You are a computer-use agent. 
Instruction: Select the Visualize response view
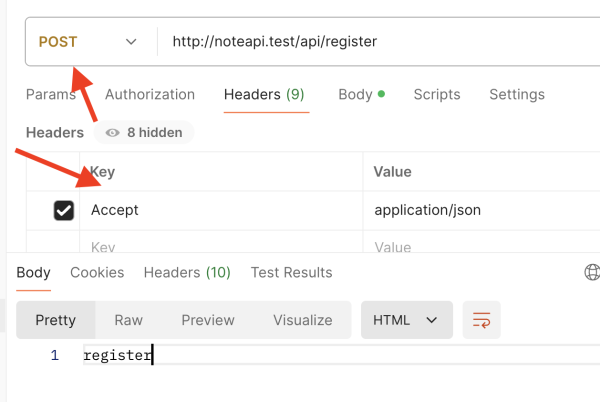(x=302, y=320)
